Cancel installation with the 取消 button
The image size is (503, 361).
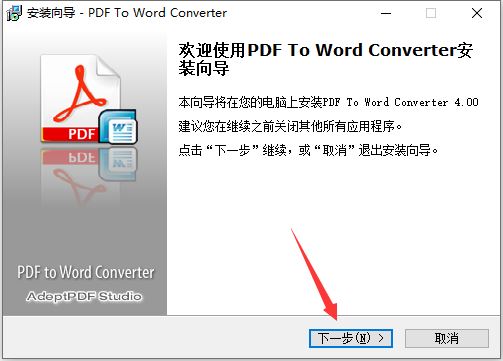click(447, 338)
